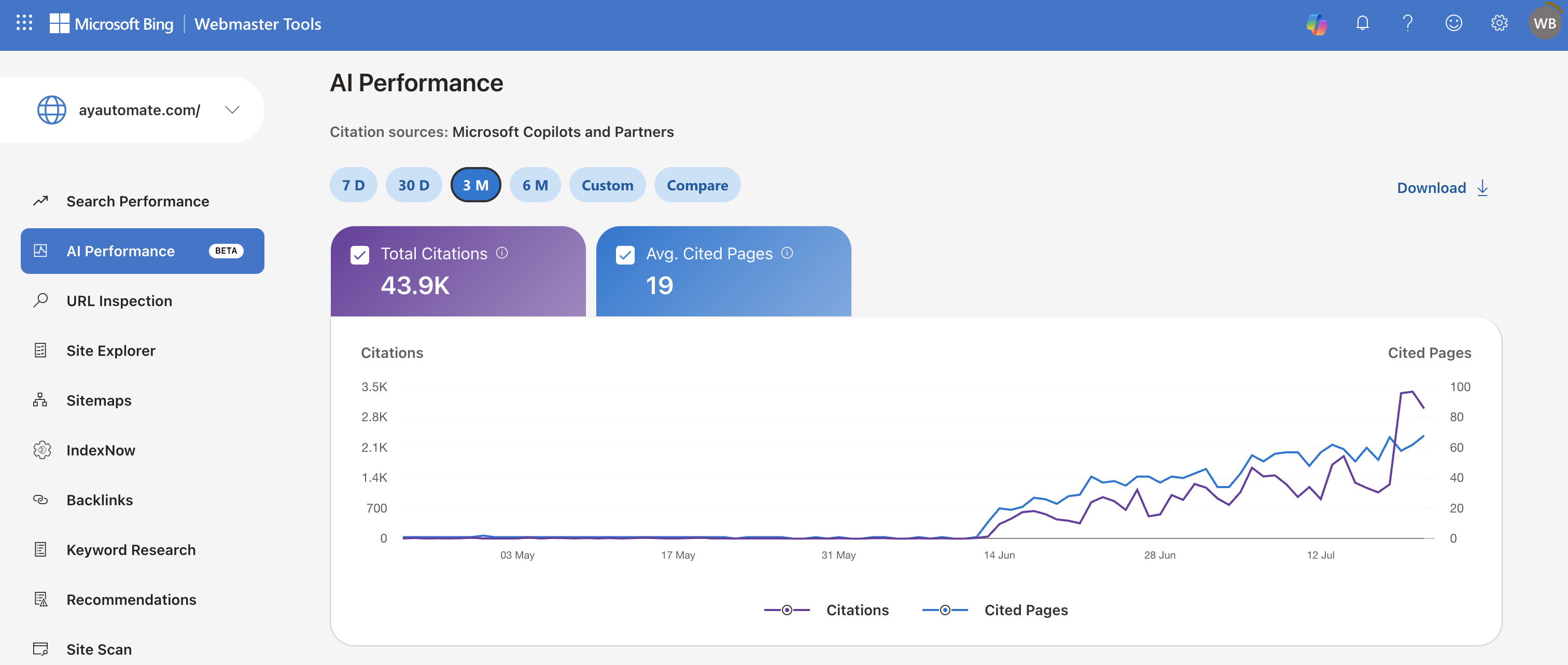Select the 30 D time range
Image resolution: width=1568 pixels, height=665 pixels.
(414, 185)
